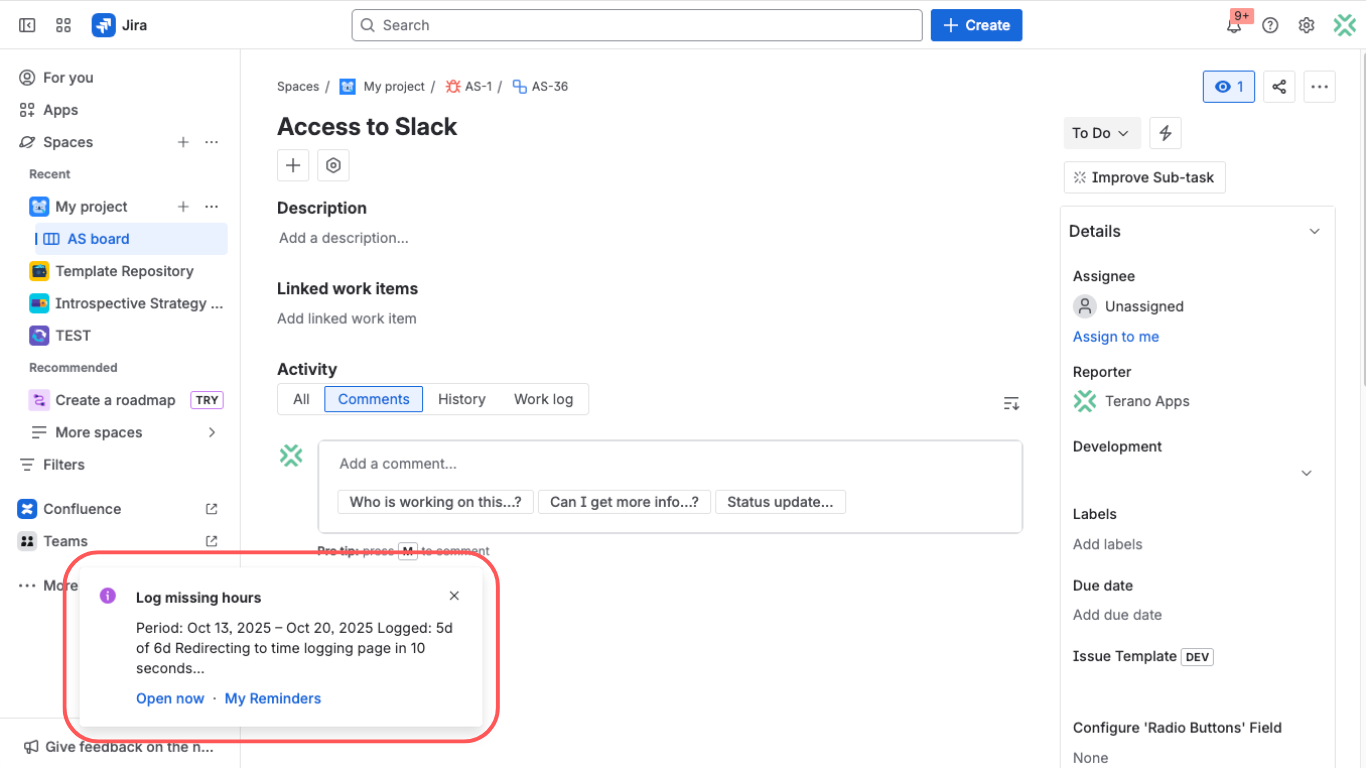This screenshot has width=1366, height=768.
Task: Open the lightning bolt automation menu
Action: point(1165,133)
